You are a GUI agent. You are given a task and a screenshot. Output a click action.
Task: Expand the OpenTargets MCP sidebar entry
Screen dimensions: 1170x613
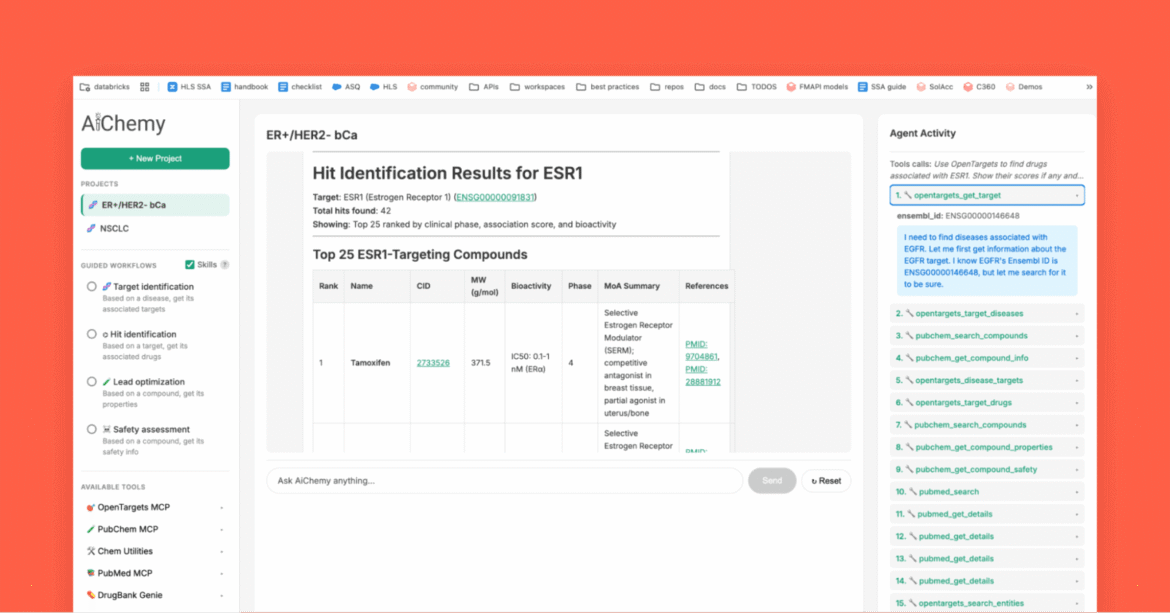(221, 507)
